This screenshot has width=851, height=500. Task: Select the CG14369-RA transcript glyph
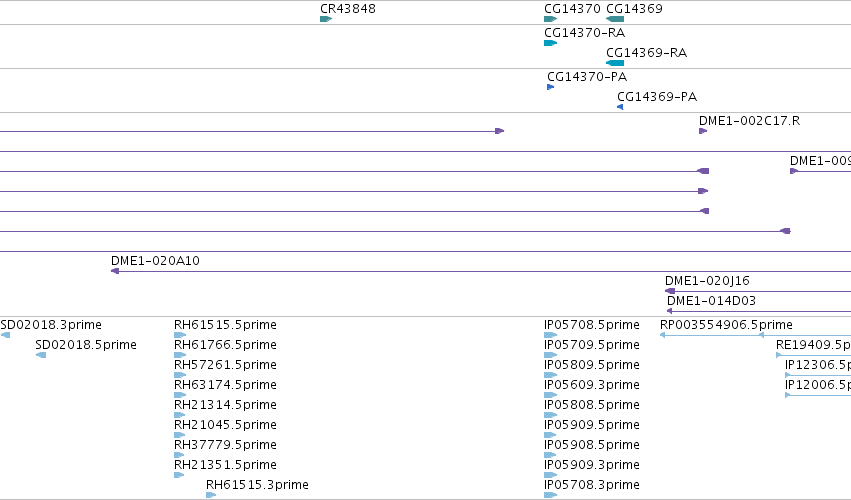[x=615, y=63]
